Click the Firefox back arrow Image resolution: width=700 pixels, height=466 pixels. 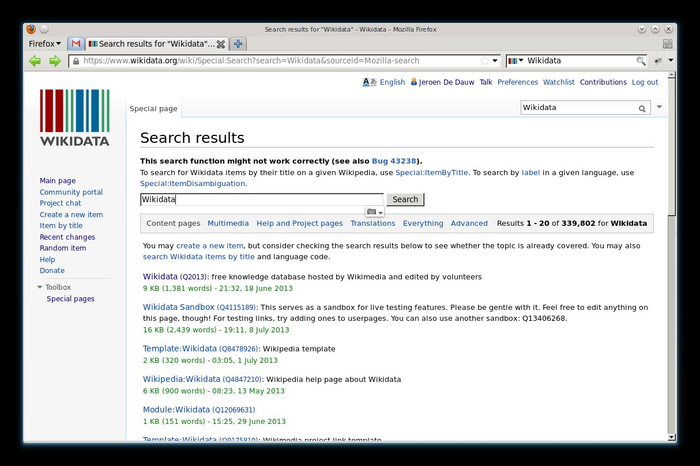pyautogui.click(x=35, y=61)
